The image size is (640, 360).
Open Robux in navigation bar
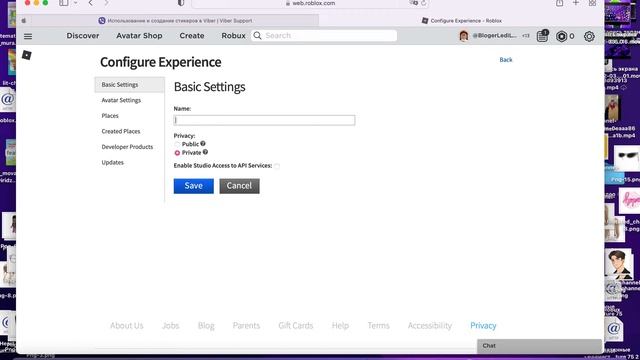tap(233, 36)
